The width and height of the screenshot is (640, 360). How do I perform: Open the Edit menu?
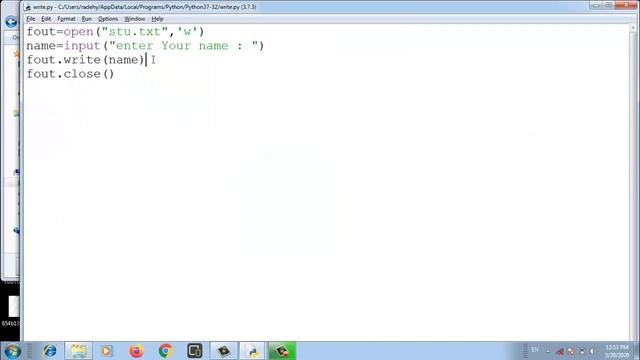point(46,19)
